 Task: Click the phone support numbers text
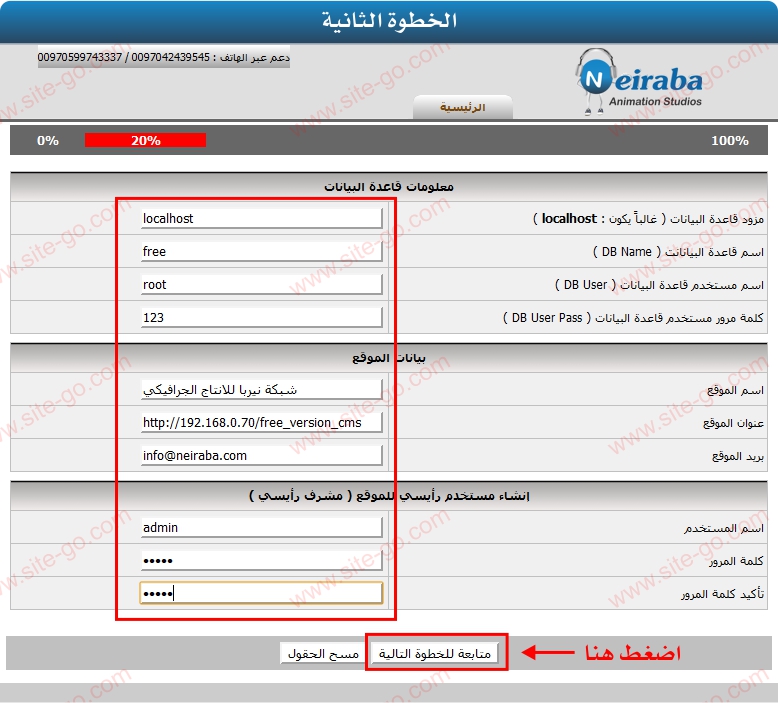(x=164, y=58)
